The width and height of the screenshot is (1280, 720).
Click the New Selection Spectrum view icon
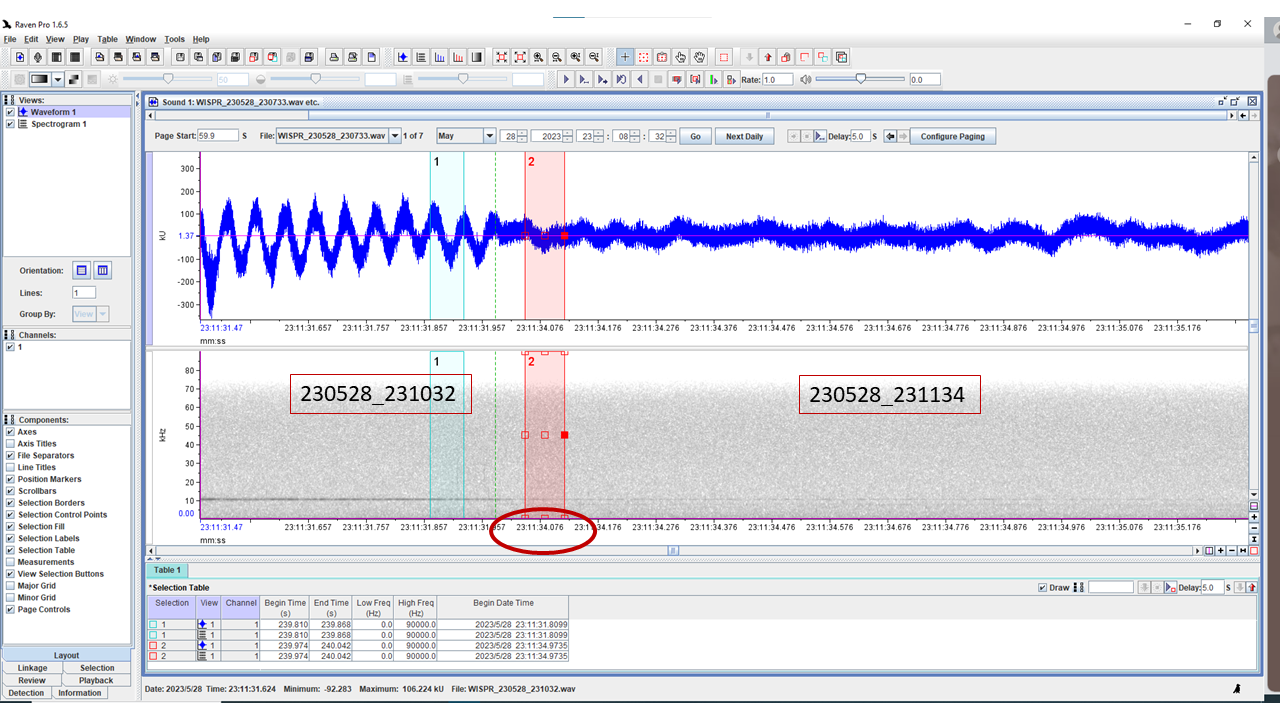[458, 57]
